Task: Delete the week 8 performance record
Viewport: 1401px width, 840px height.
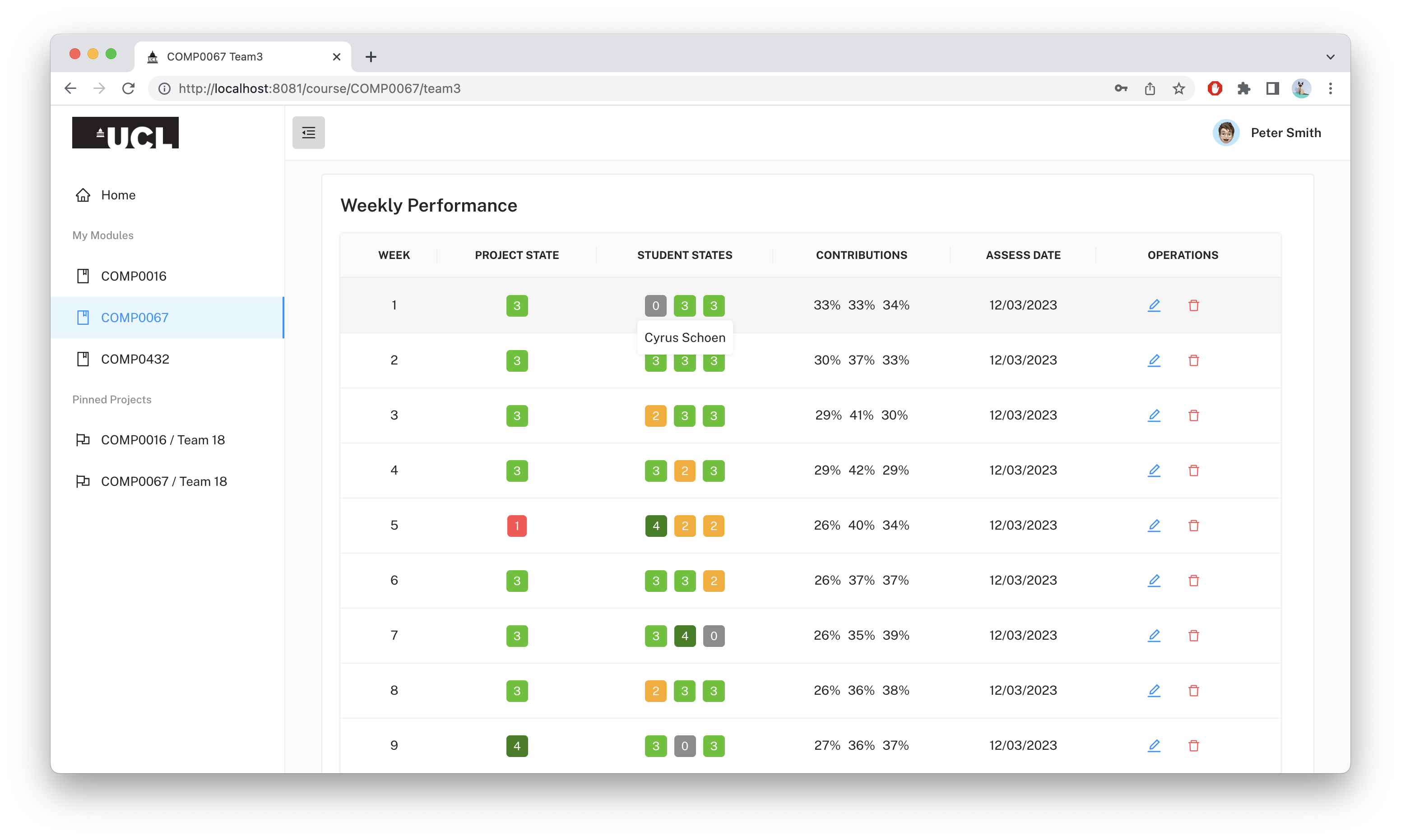Action: [1193, 691]
